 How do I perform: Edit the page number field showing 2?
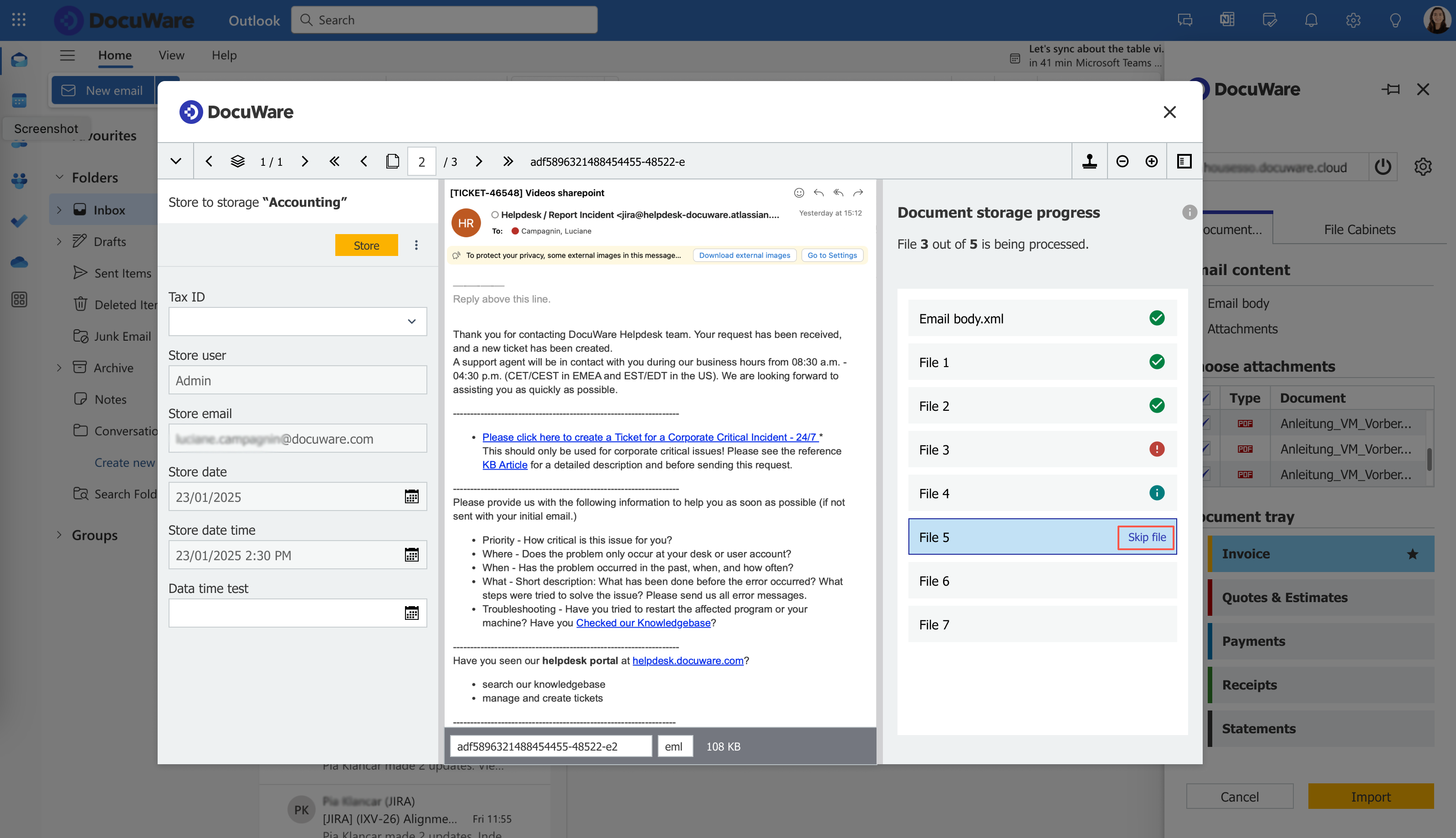click(x=421, y=161)
